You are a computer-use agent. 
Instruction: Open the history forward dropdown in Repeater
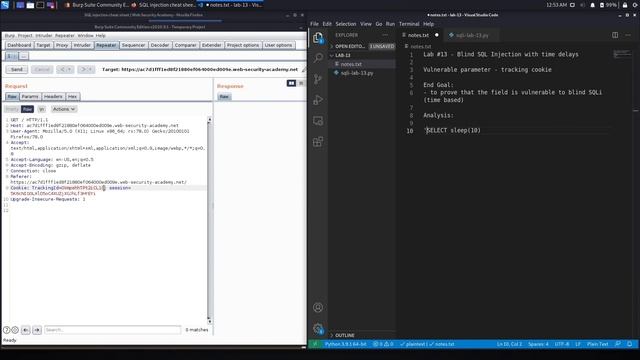[86, 69]
